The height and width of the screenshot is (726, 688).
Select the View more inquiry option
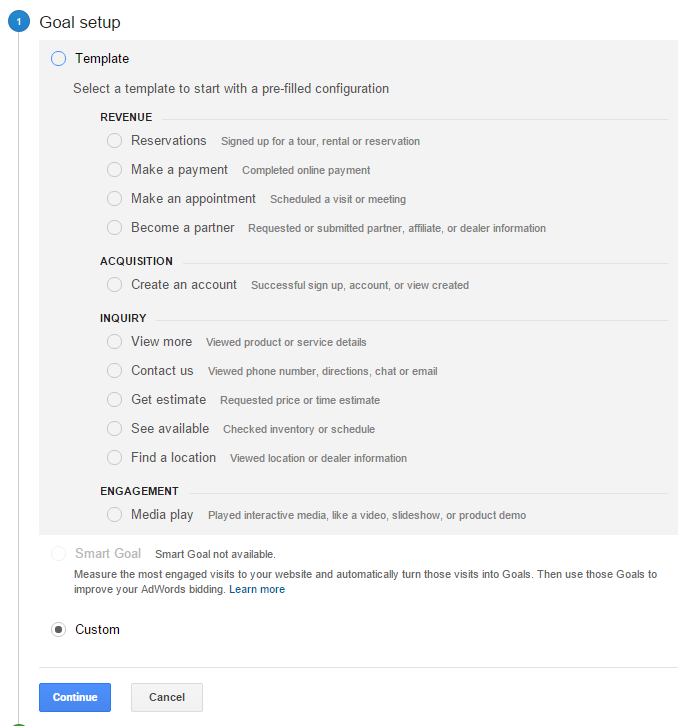point(114,341)
